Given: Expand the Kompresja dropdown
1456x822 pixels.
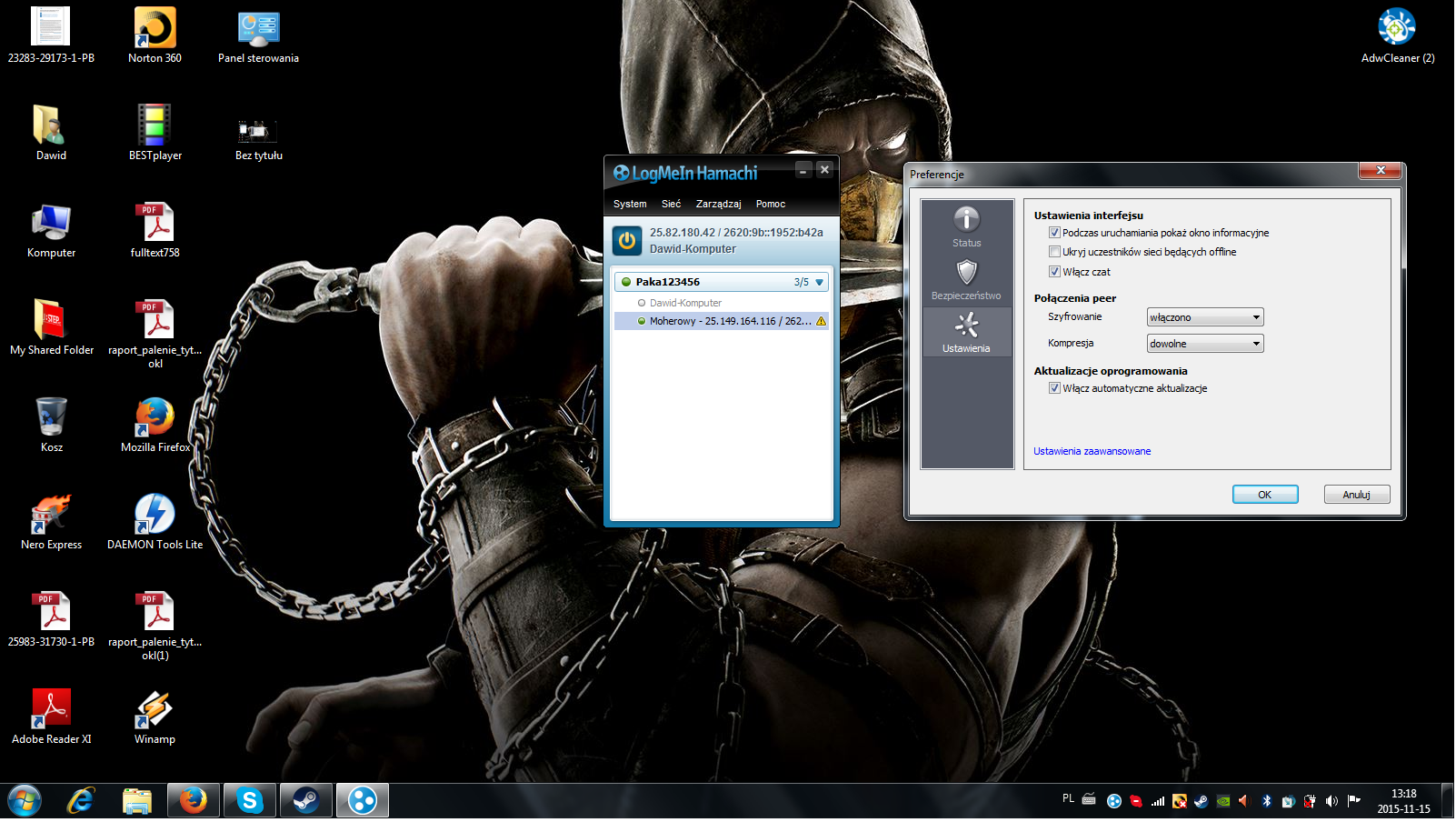Looking at the screenshot, I should pos(1205,344).
